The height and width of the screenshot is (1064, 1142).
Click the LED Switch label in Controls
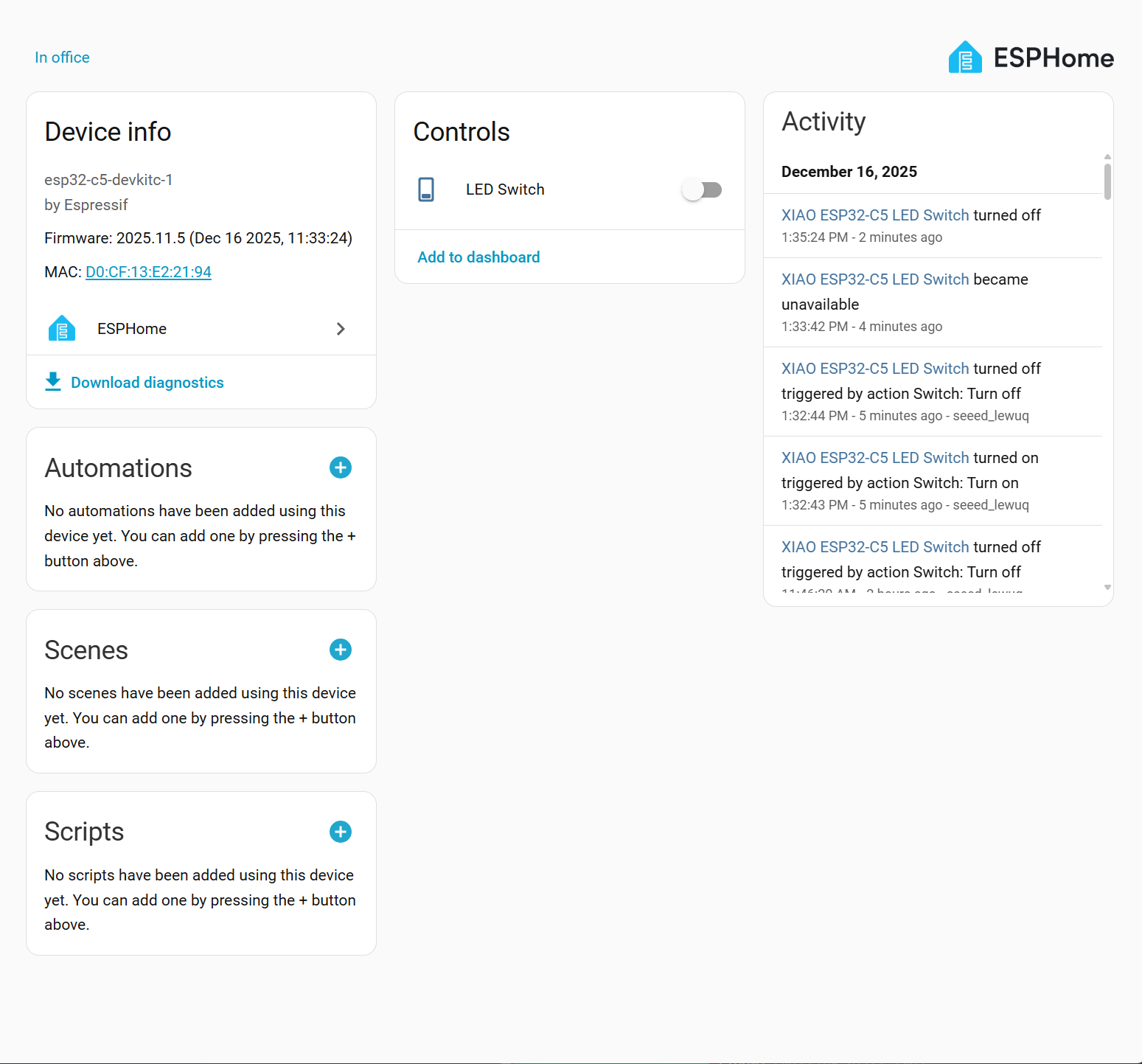[x=505, y=189]
